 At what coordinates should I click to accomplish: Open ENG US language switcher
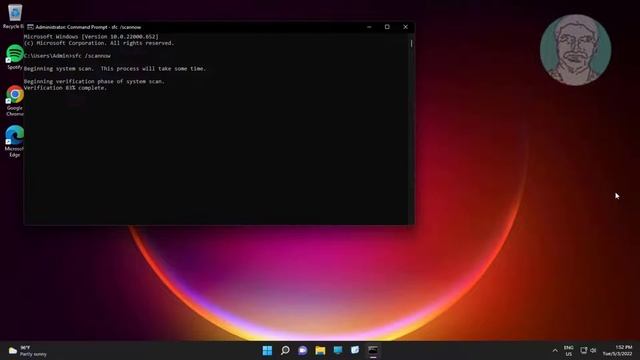(x=569, y=351)
